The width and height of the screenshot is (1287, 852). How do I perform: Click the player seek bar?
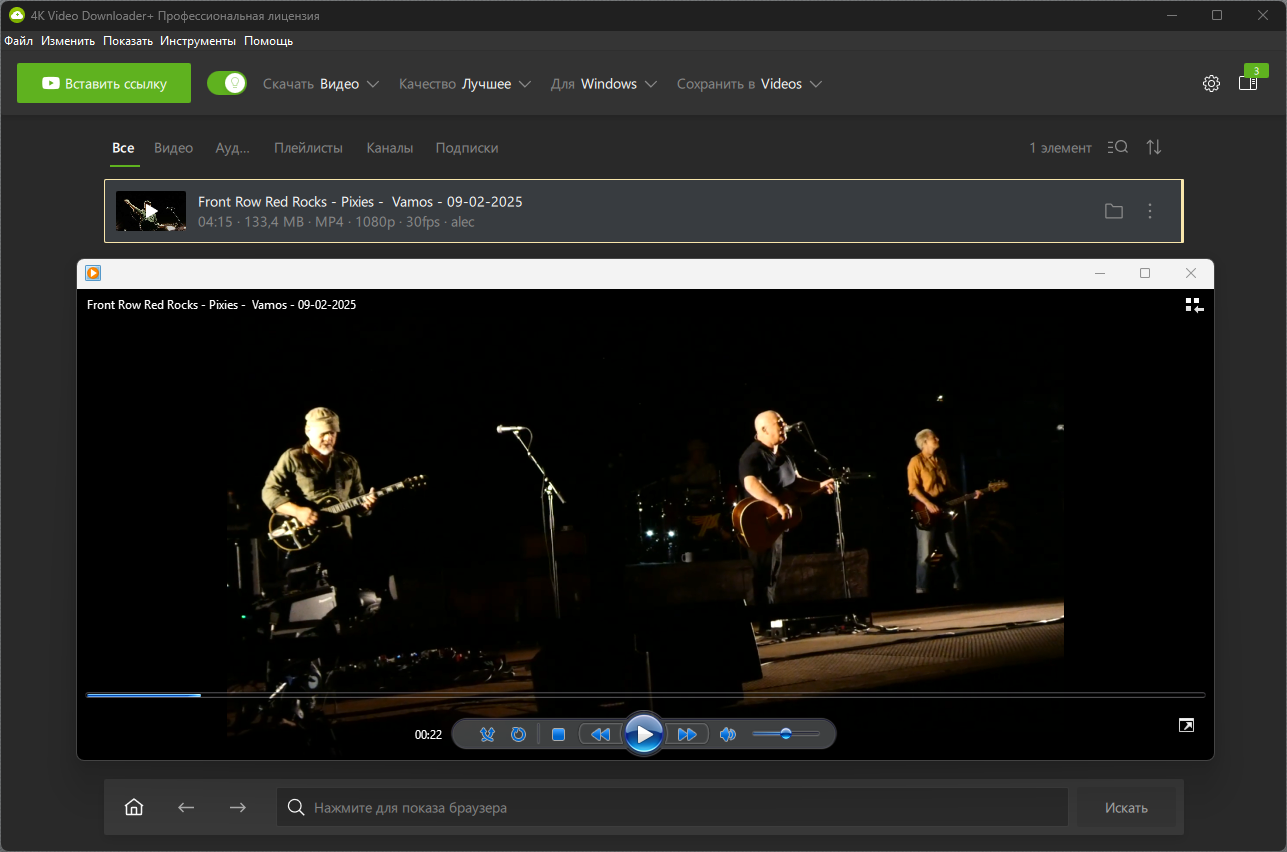[x=645, y=694]
